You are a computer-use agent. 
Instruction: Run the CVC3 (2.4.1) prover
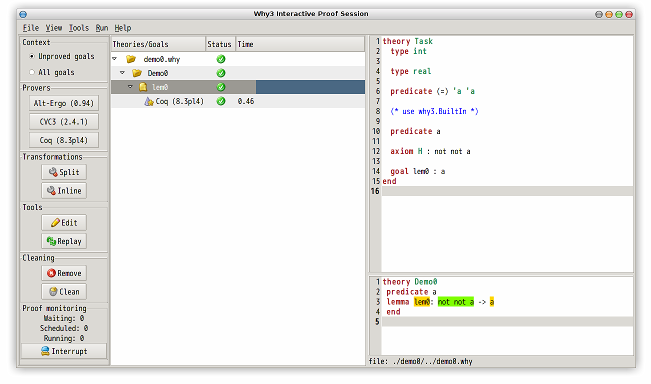[x=64, y=122]
